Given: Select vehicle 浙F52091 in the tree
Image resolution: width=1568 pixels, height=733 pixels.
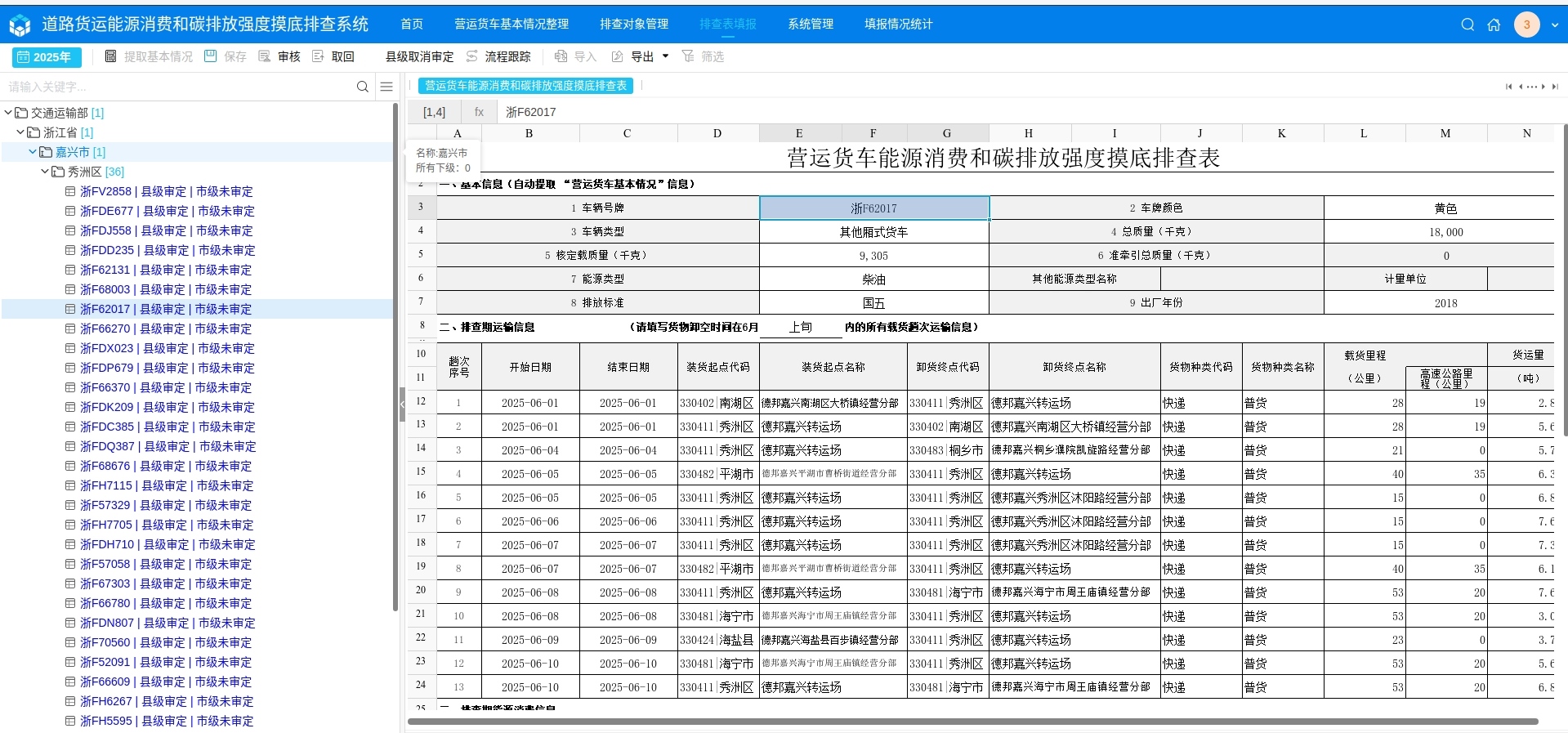Looking at the screenshot, I should (166, 662).
